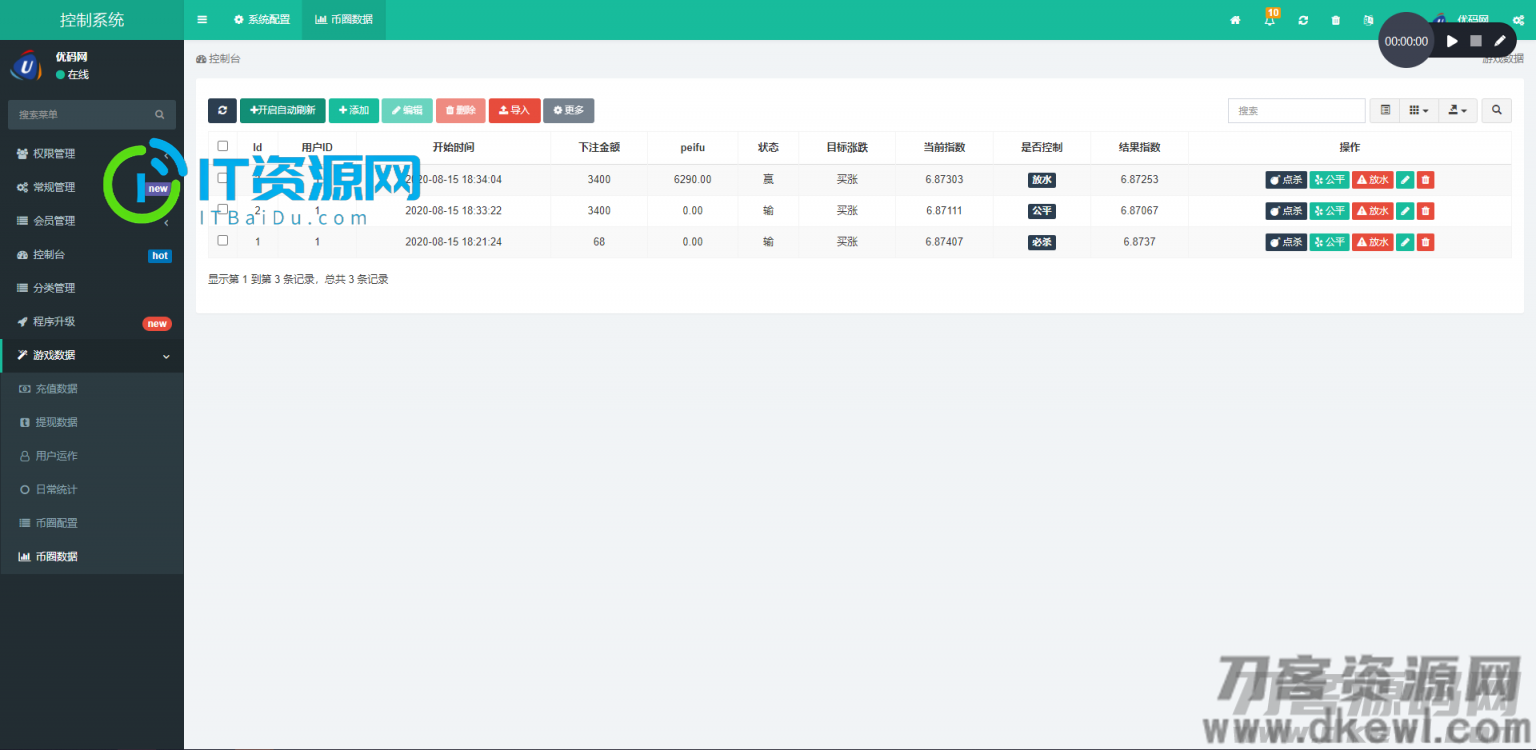This screenshot has width=1536, height=750.
Task: Click the 优码网 avatar in the sidebar
Action: (26, 65)
